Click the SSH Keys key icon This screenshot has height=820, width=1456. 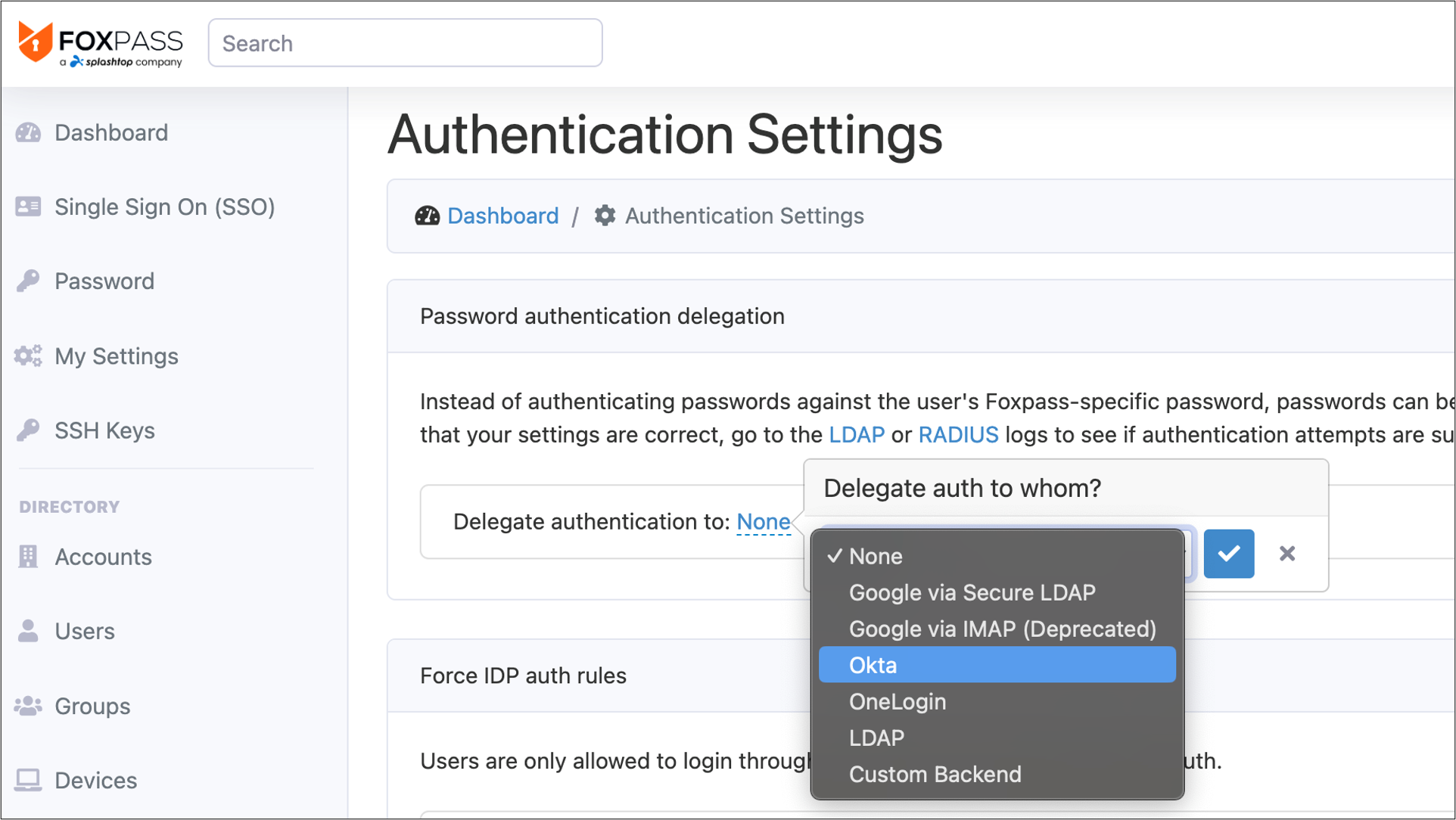[x=28, y=430]
